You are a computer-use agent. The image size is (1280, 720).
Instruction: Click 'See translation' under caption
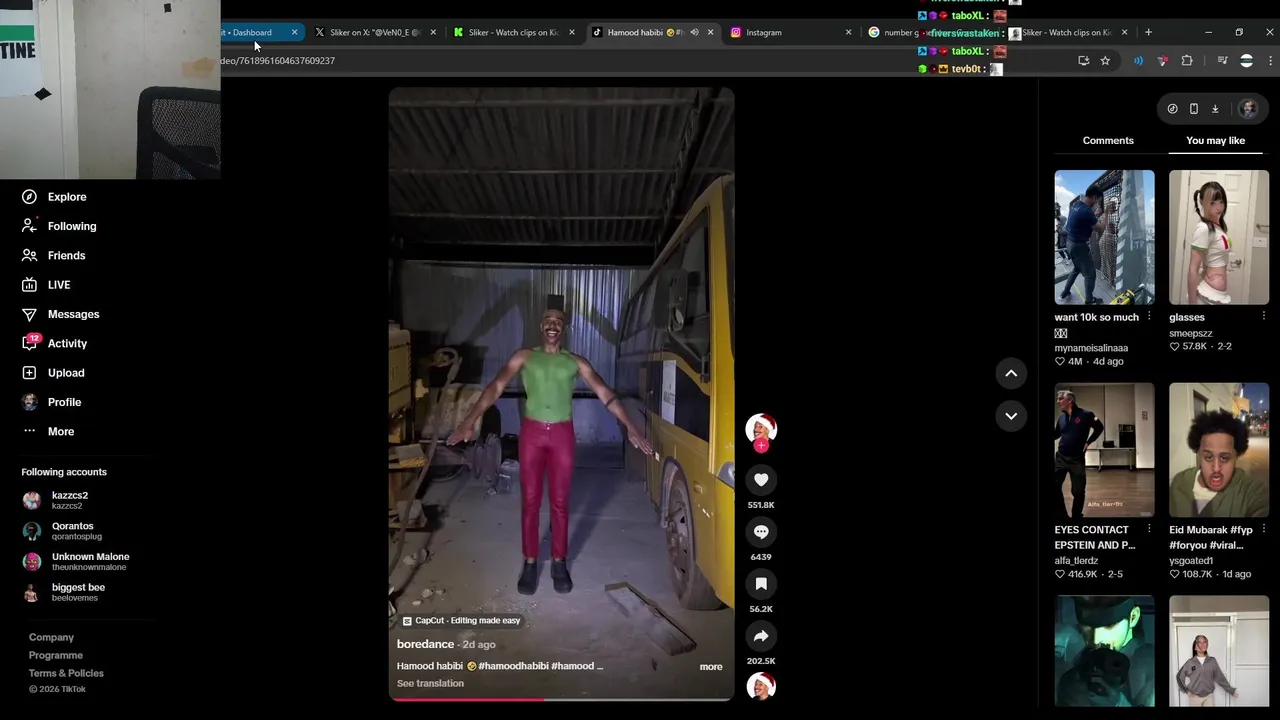click(x=430, y=684)
